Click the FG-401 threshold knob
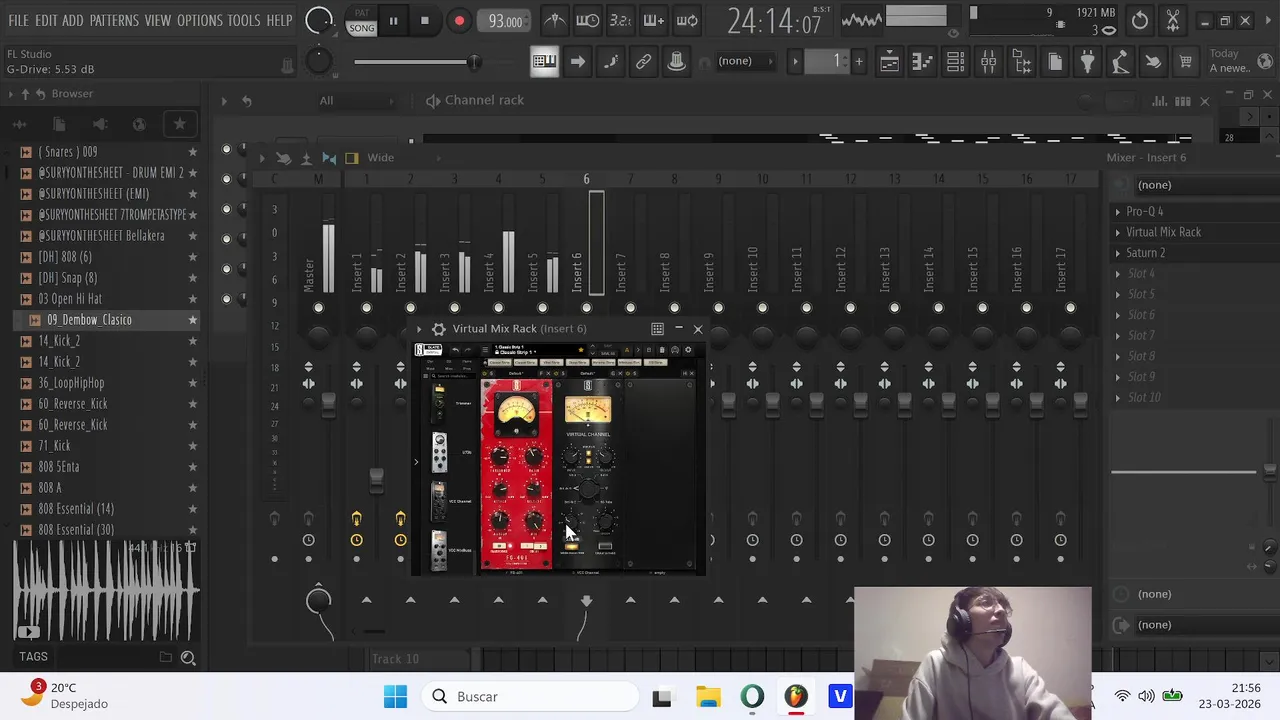 pyautogui.click(x=499, y=458)
